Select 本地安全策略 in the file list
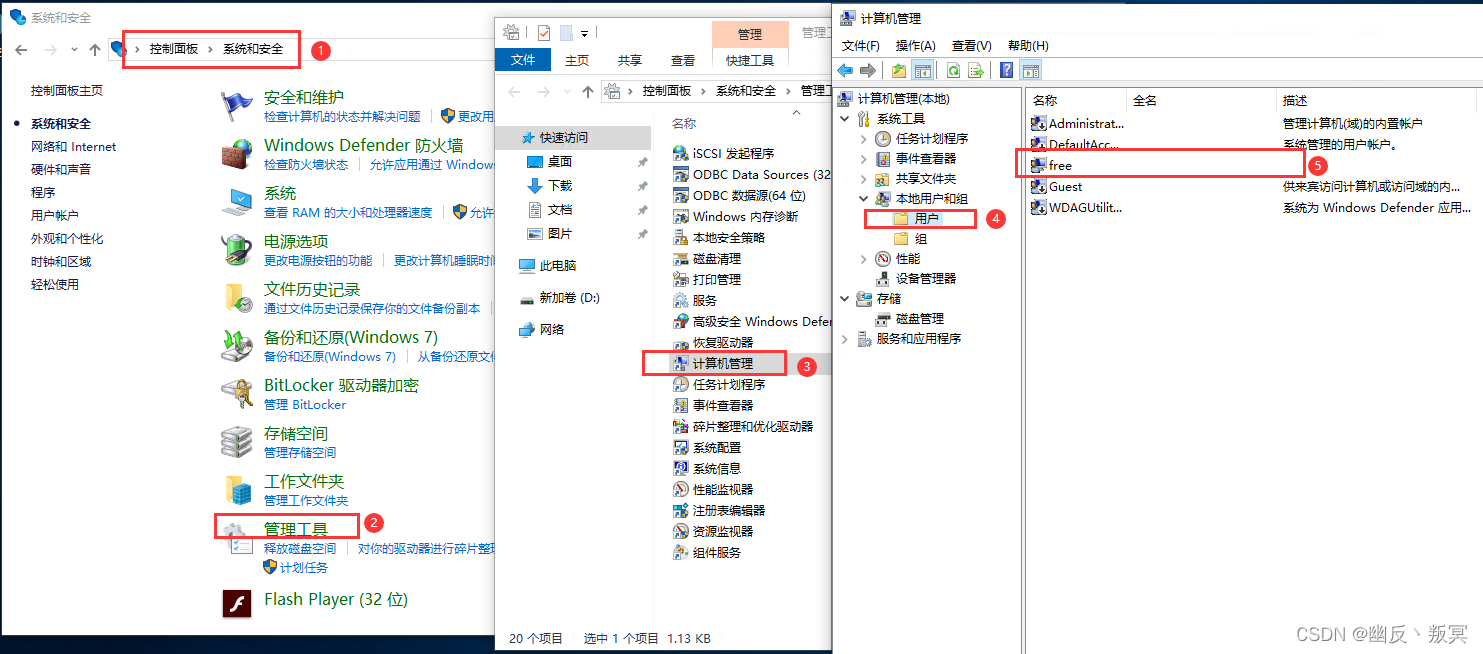The height and width of the screenshot is (654, 1483). (719, 238)
